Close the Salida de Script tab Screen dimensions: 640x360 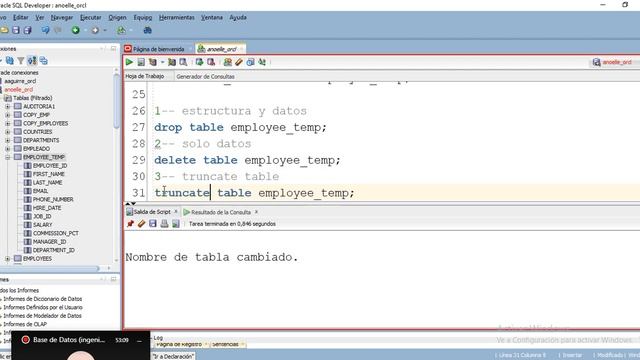(176, 212)
